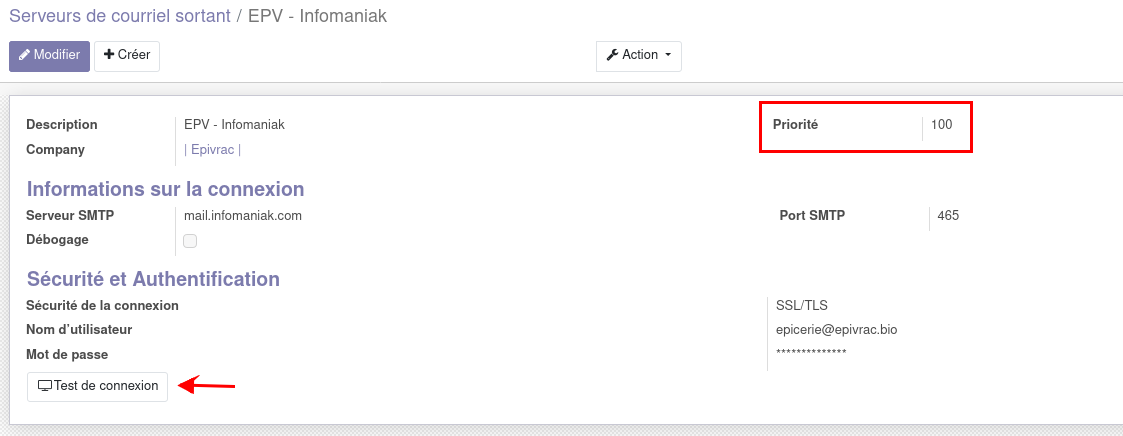
Task: Toggle the Débogage checkbox
Action: click(190, 241)
